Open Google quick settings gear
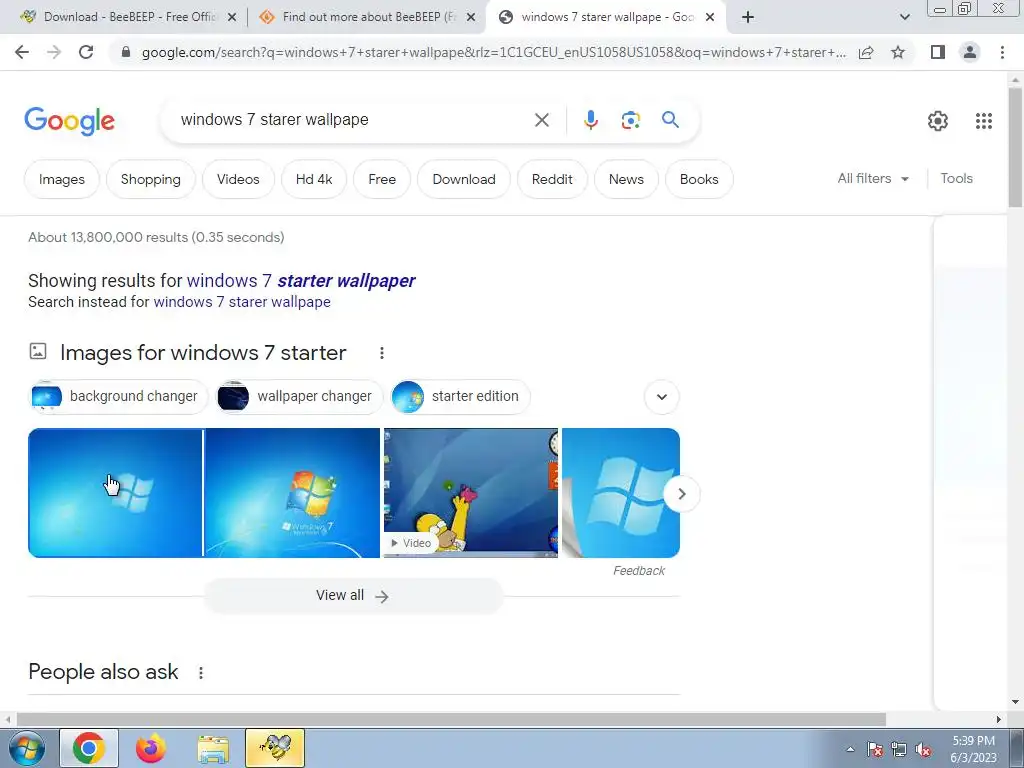This screenshot has height=768, width=1024. point(938,121)
